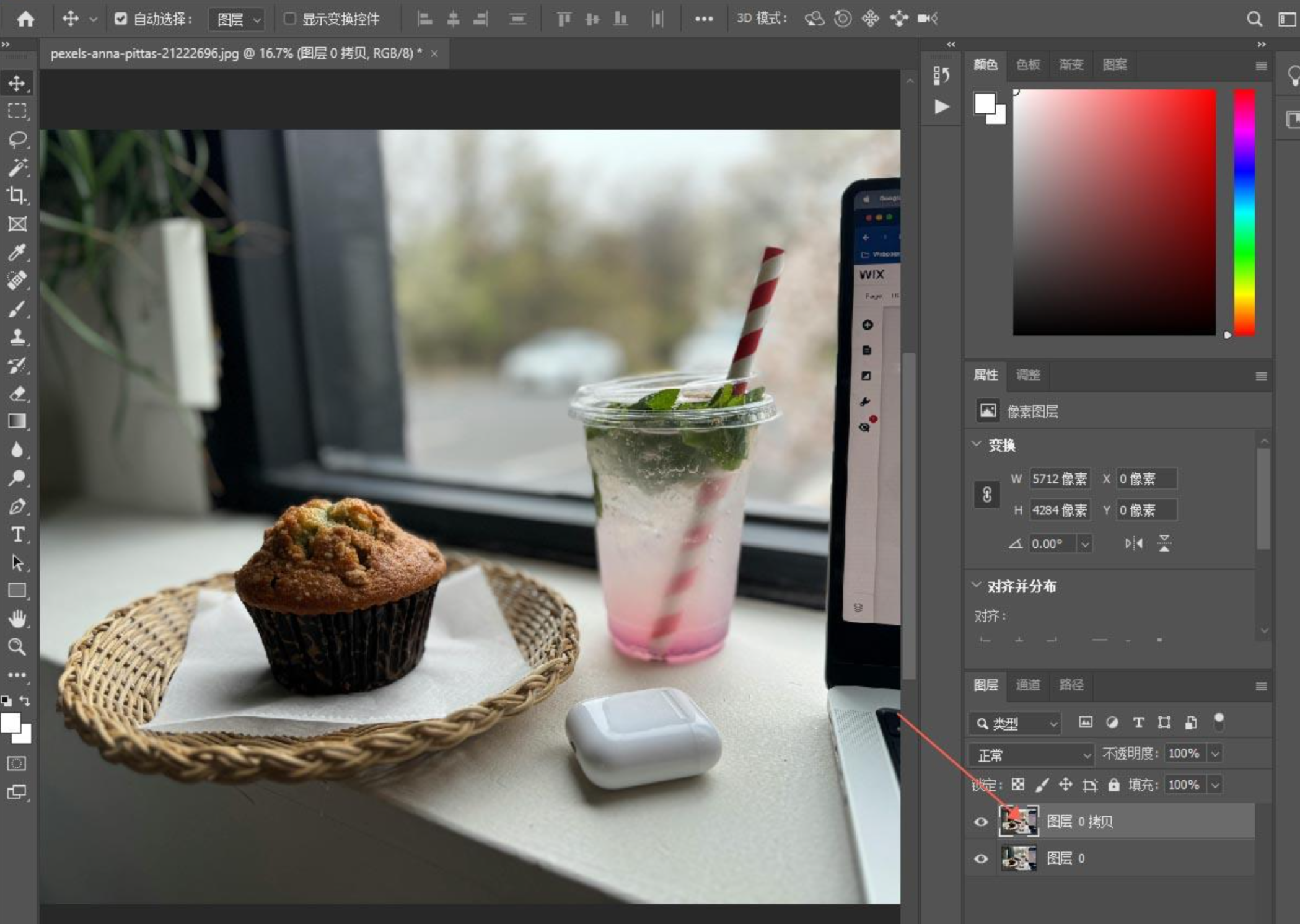Select the Dodge tool
The image size is (1300, 924).
click(17, 478)
